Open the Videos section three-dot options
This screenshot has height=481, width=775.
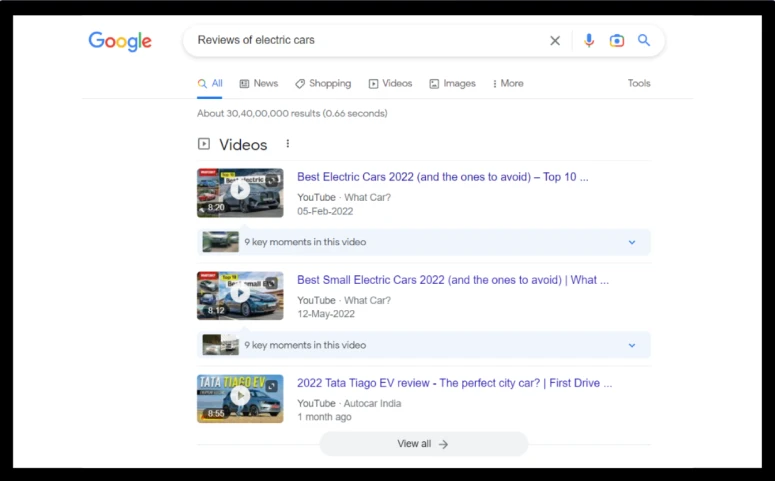coord(288,144)
